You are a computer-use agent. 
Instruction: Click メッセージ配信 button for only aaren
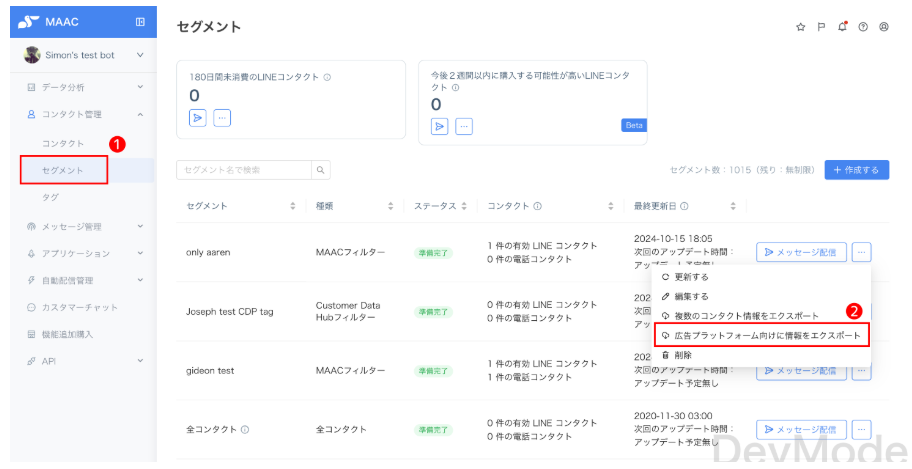point(802,252)
